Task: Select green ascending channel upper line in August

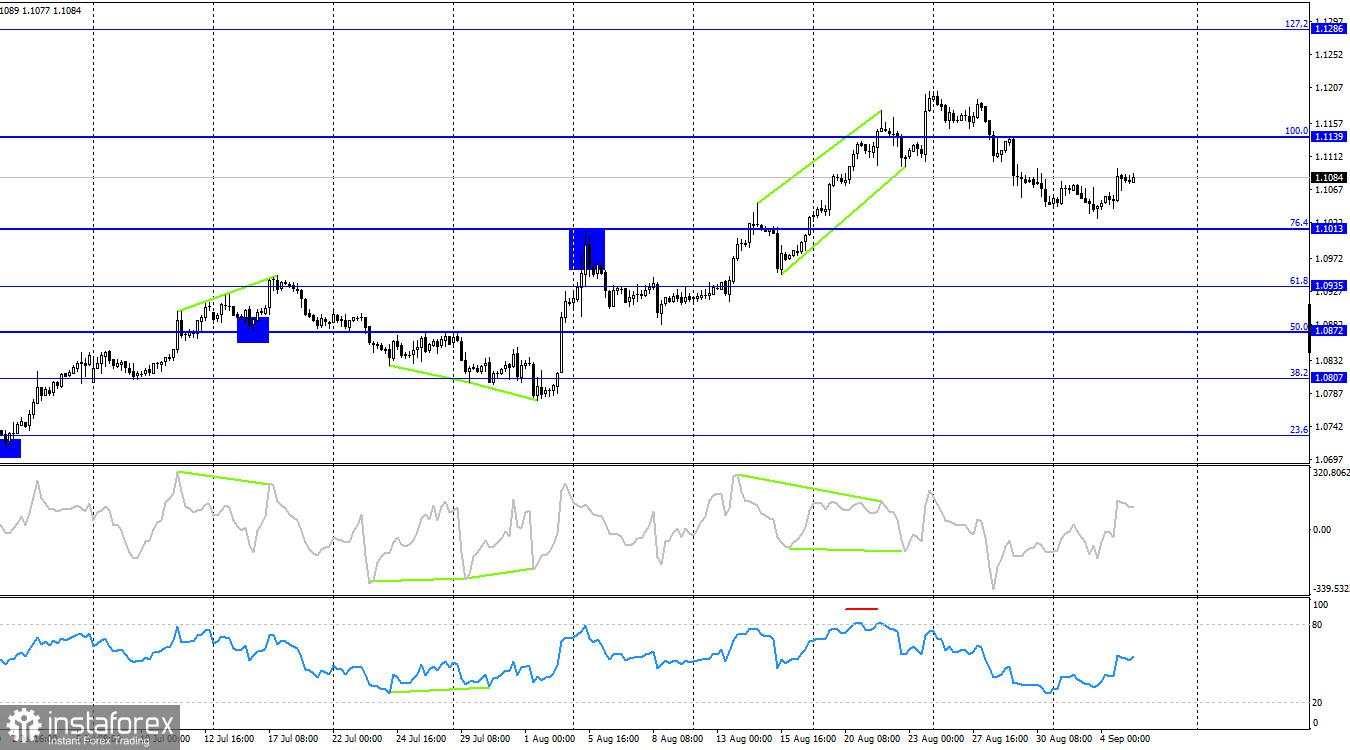Action: pyautogui.click(x=818, y=157)
